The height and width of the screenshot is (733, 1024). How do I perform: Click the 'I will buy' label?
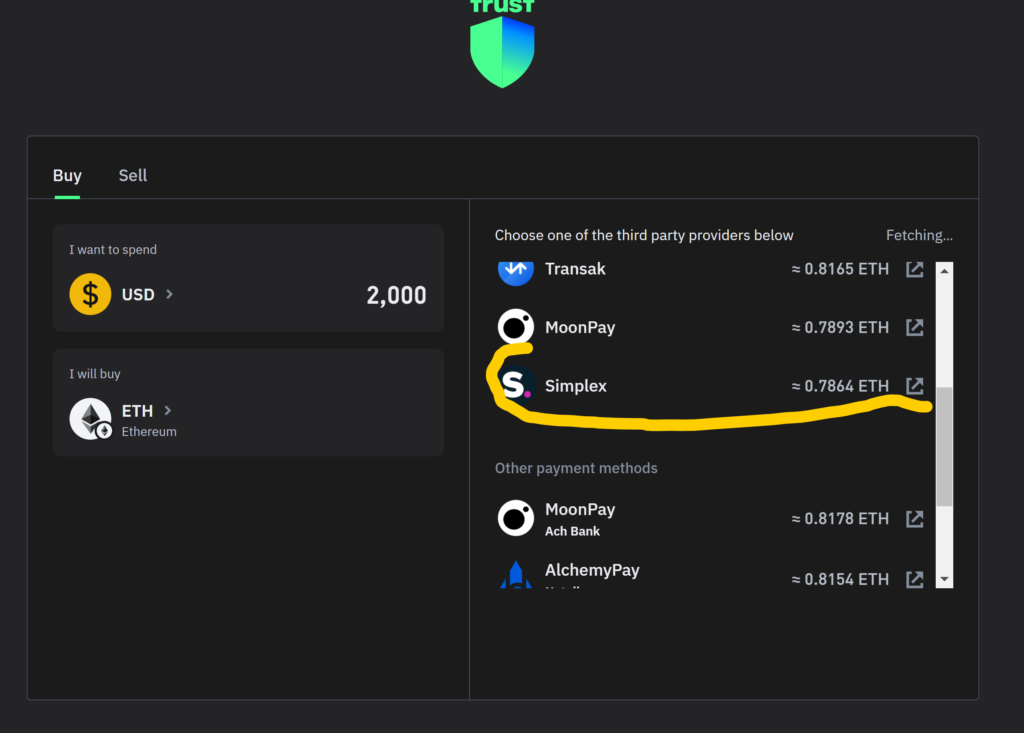click(95, 374)
